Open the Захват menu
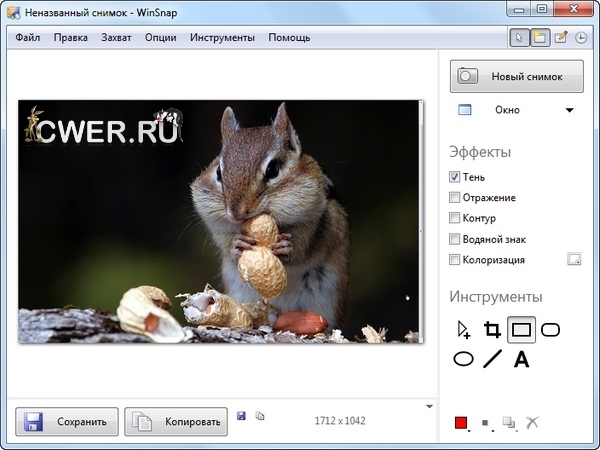This screenshot has height=450, width=600. (122, 38)
